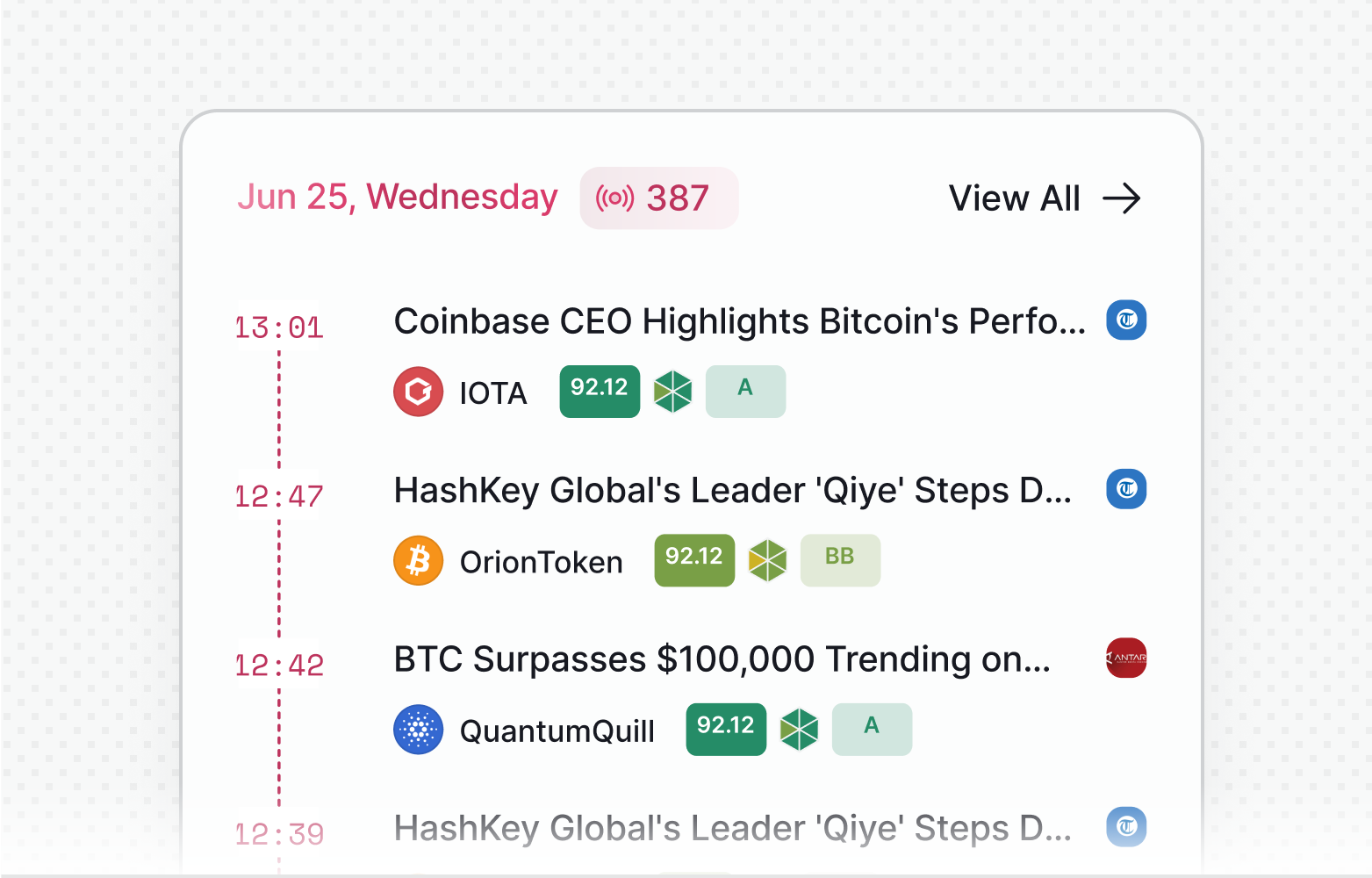Open the BTC Surpasses $100,000 headline

click(x=722, y=659)
